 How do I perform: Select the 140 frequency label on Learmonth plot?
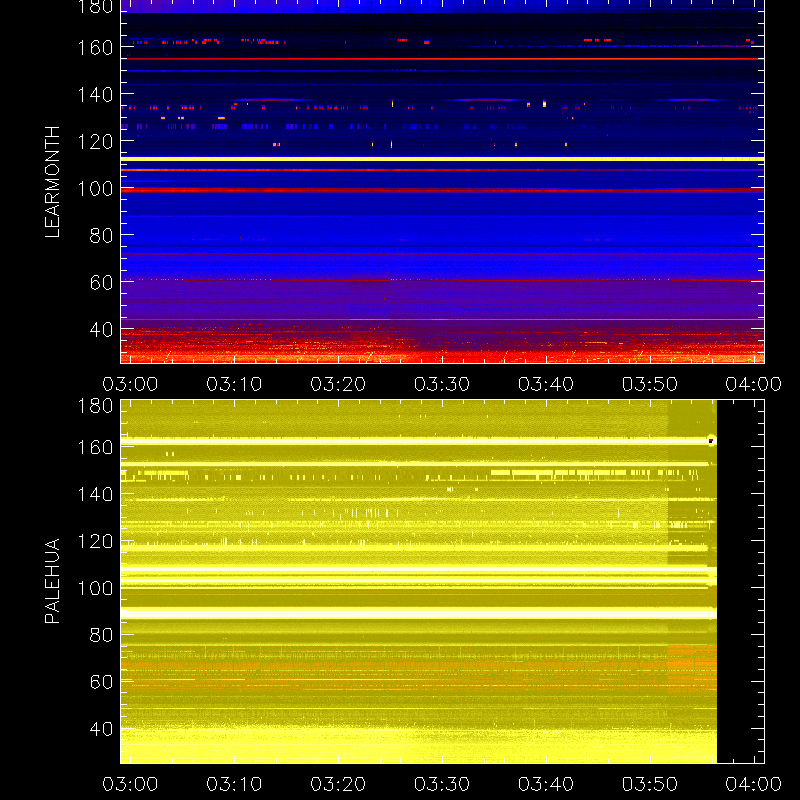coord(95,95)
